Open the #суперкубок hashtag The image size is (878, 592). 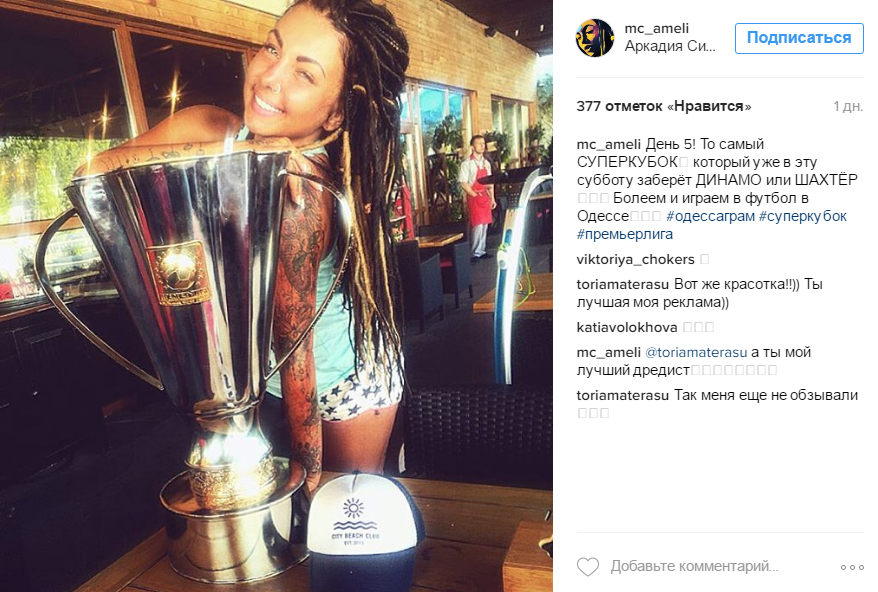click(803, 216)
